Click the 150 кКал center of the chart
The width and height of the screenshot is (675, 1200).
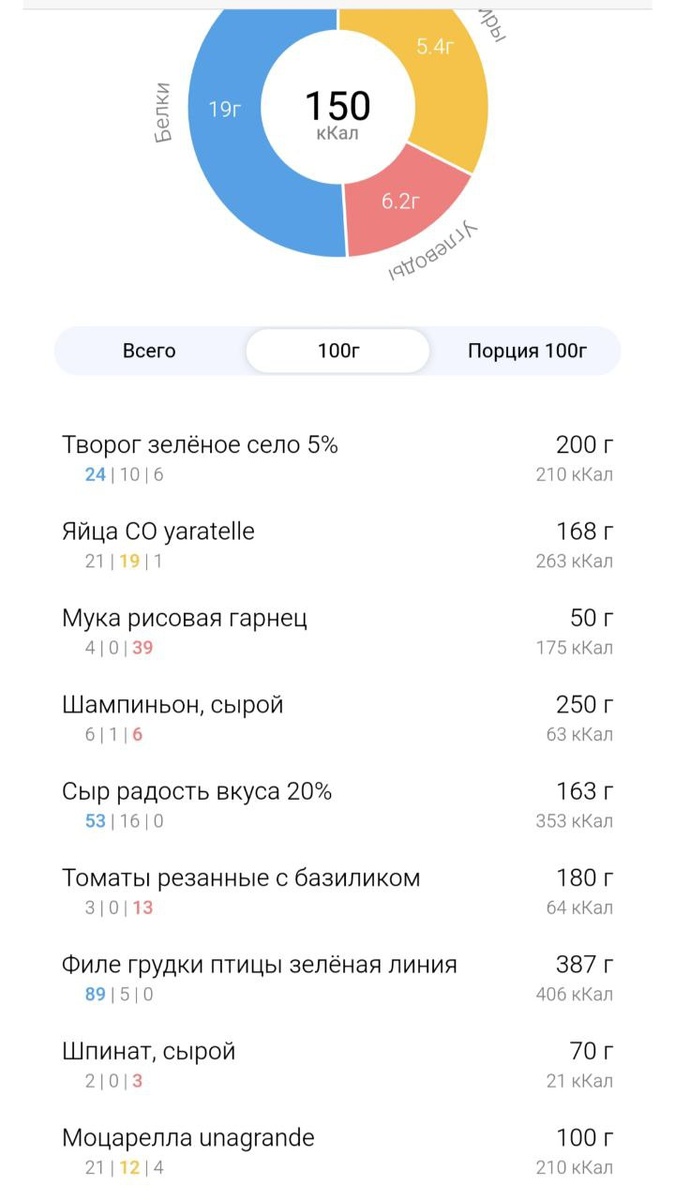pos(340,105)
